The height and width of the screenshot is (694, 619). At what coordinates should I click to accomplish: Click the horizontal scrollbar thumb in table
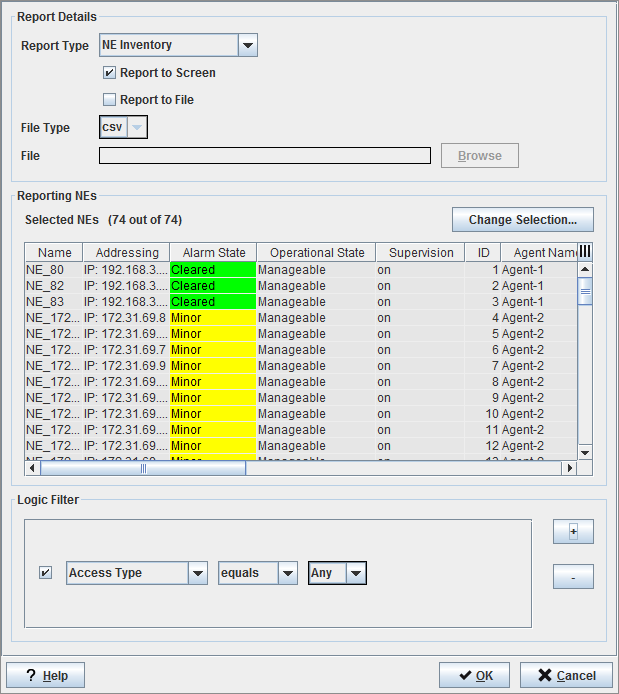(143, 468)
